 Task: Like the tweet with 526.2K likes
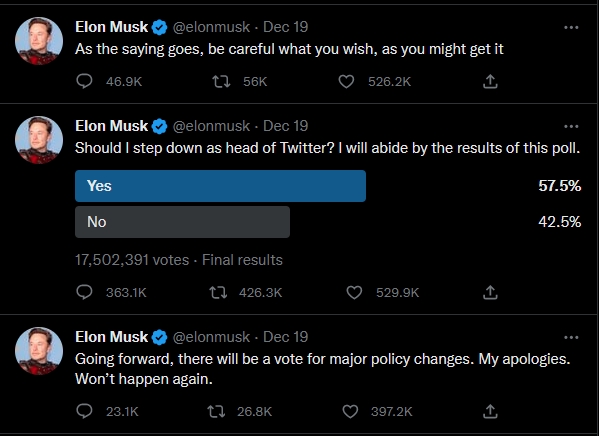click(346, 81)
